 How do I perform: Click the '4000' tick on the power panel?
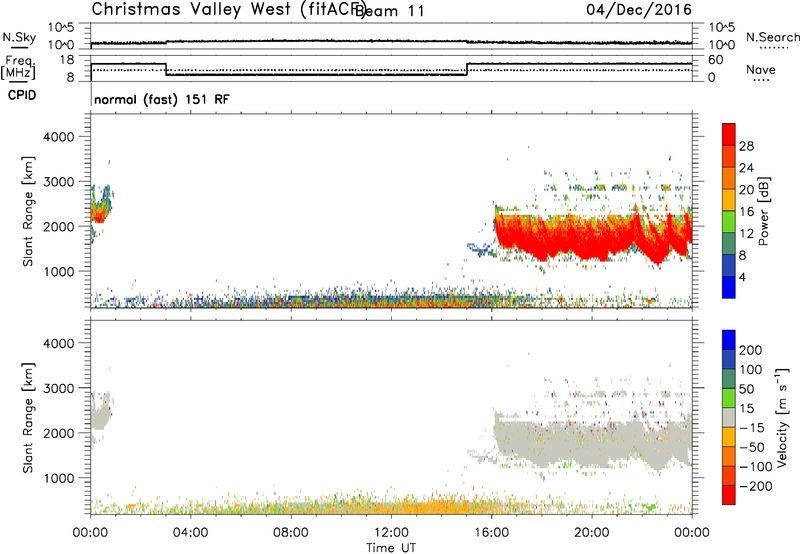(59, 137)
